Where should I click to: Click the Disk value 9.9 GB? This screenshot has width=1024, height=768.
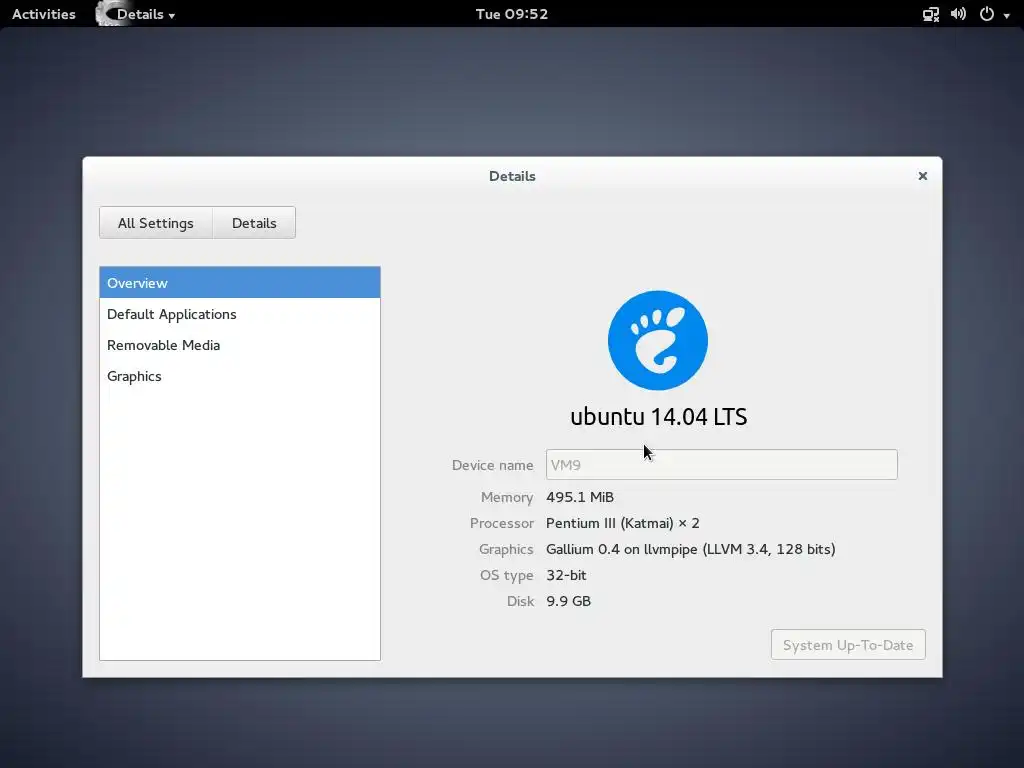pyautogui.click(x=568, y=601)
